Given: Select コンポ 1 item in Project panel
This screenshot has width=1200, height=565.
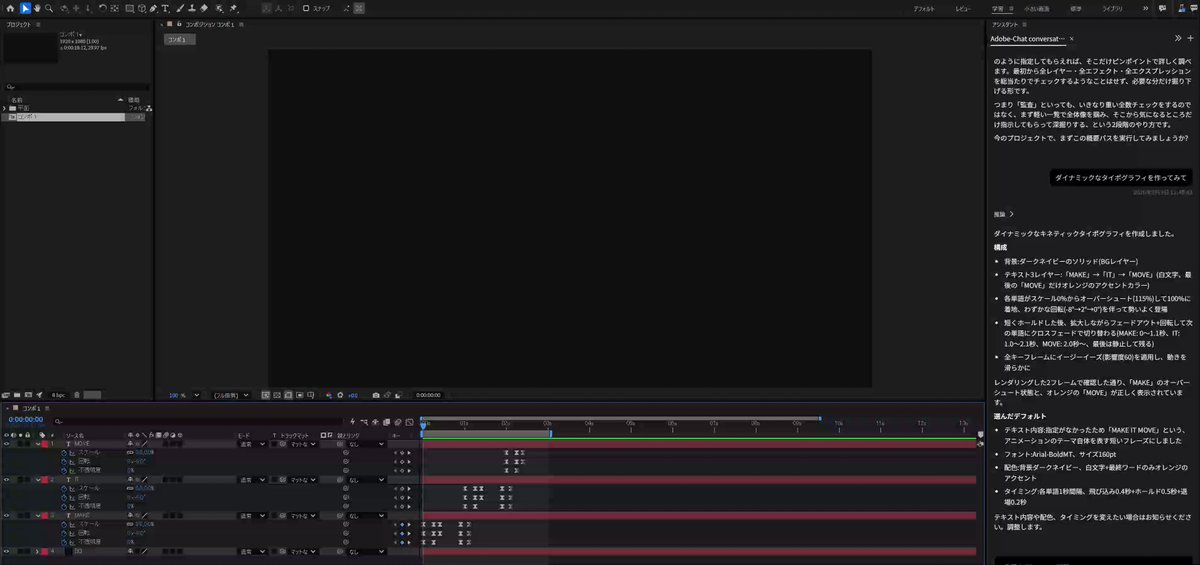Looking at the screenshot, I should point(75,117).
